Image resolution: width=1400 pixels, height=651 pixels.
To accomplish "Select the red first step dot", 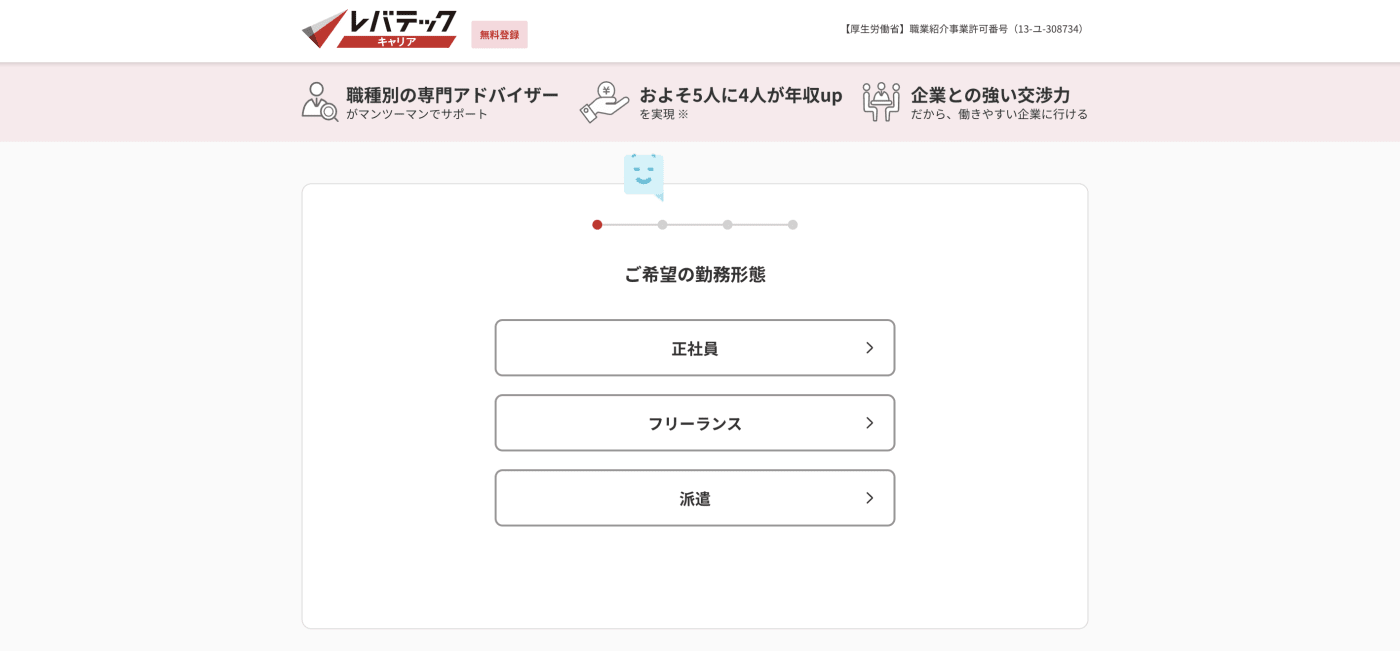I will tap(597, 225).
